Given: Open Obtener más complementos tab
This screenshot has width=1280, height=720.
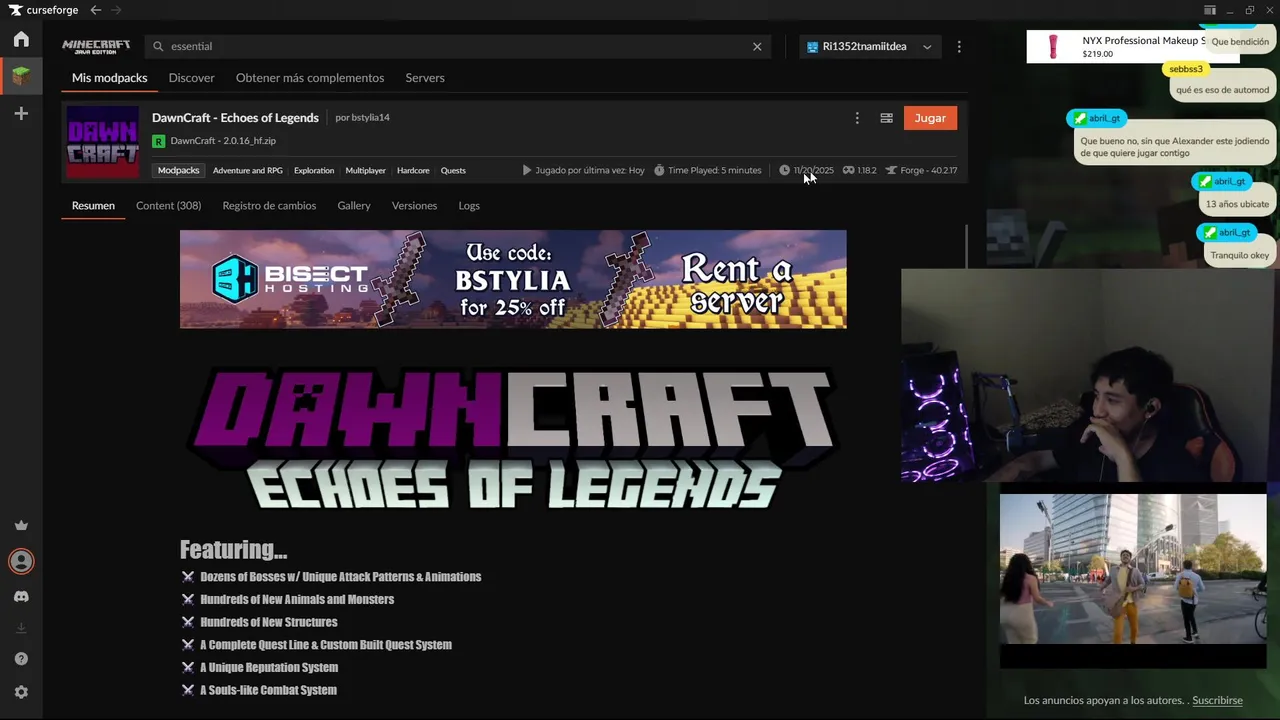Looking at the screenshot, I should click(x=310, y=78).
